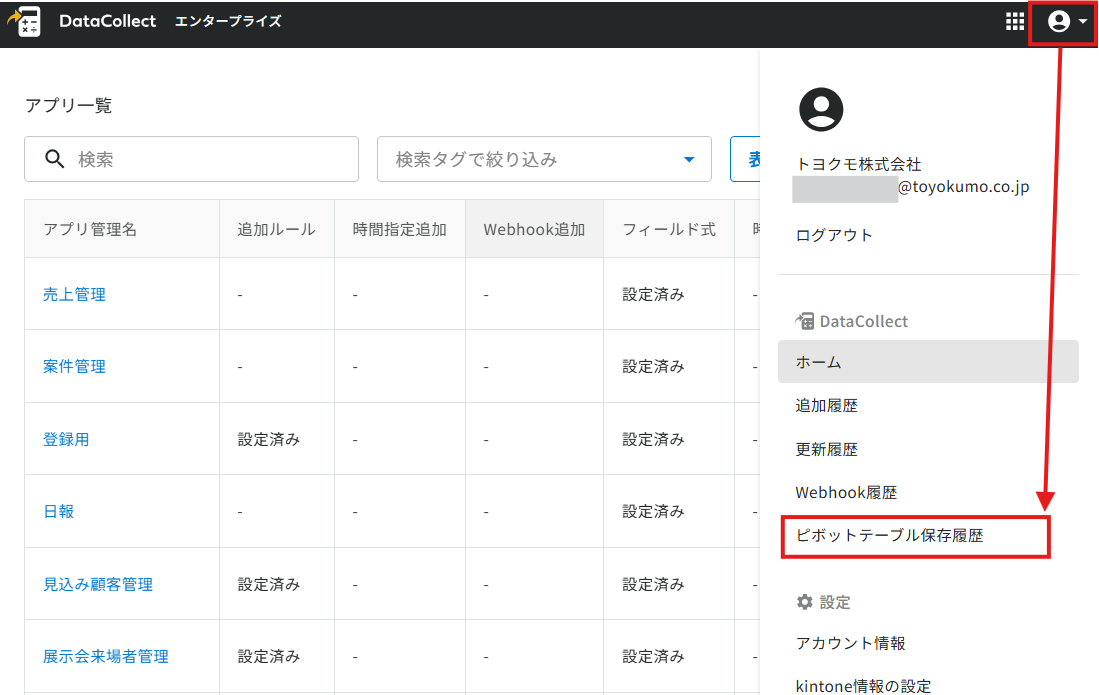Open the 売上管理 app link
1099x695 pixels.
pos(74,294)
